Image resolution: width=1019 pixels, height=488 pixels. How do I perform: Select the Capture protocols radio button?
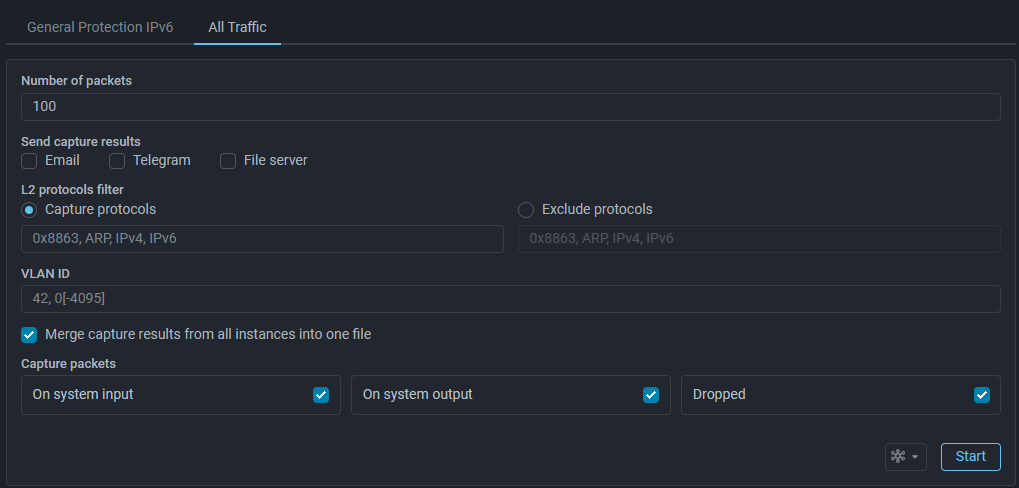click(29, 210)
